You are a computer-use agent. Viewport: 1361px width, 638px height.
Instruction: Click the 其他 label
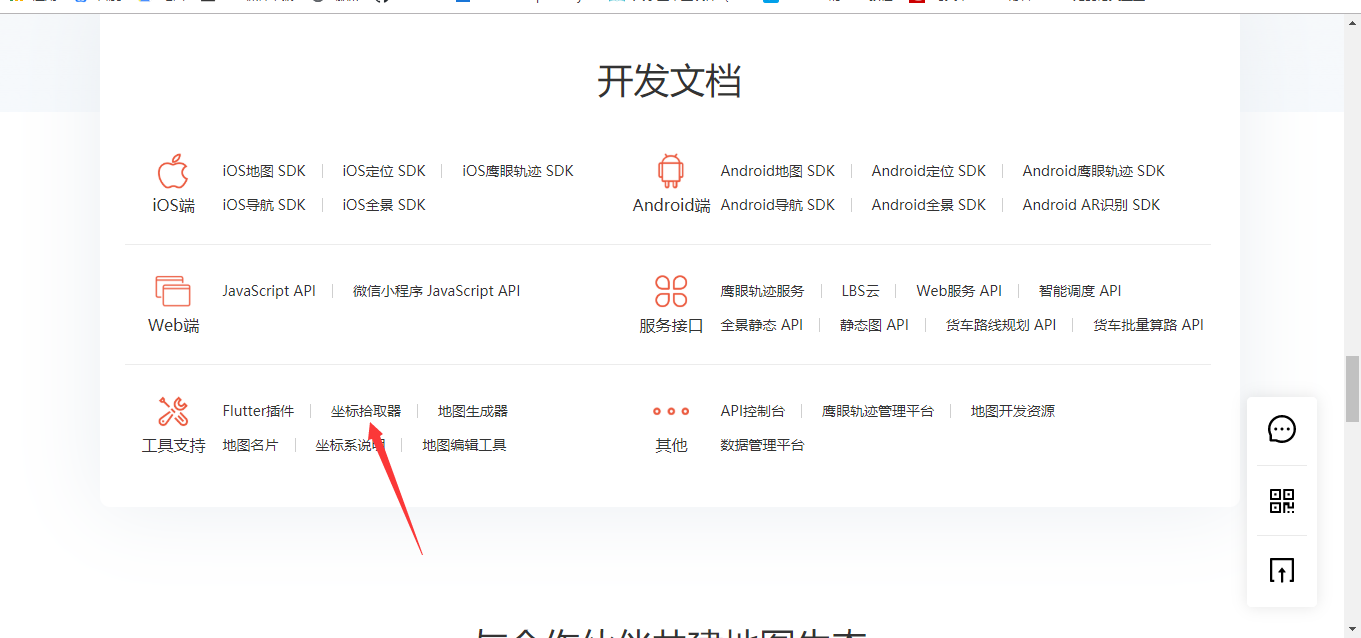click(671, 446)
